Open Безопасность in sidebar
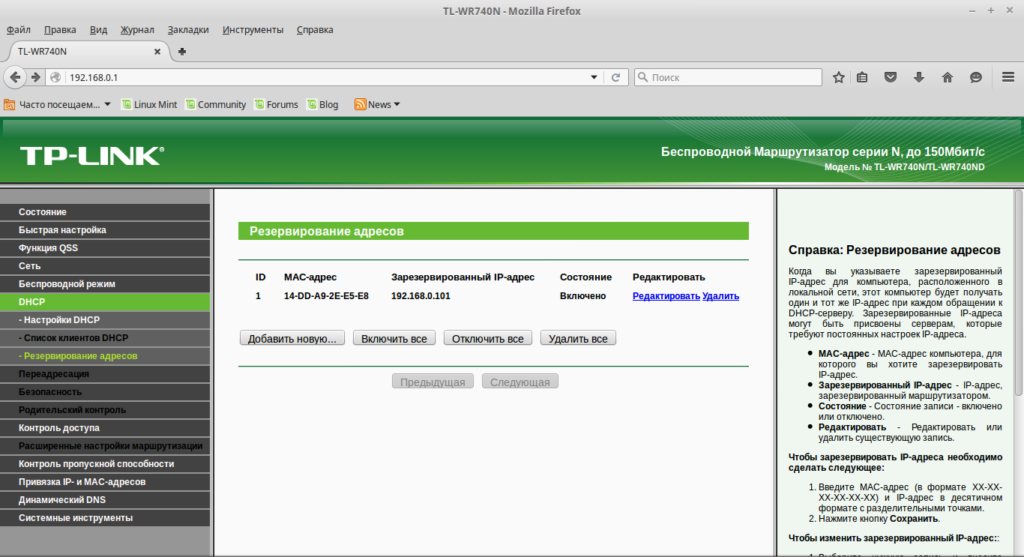 pos(105,392)
